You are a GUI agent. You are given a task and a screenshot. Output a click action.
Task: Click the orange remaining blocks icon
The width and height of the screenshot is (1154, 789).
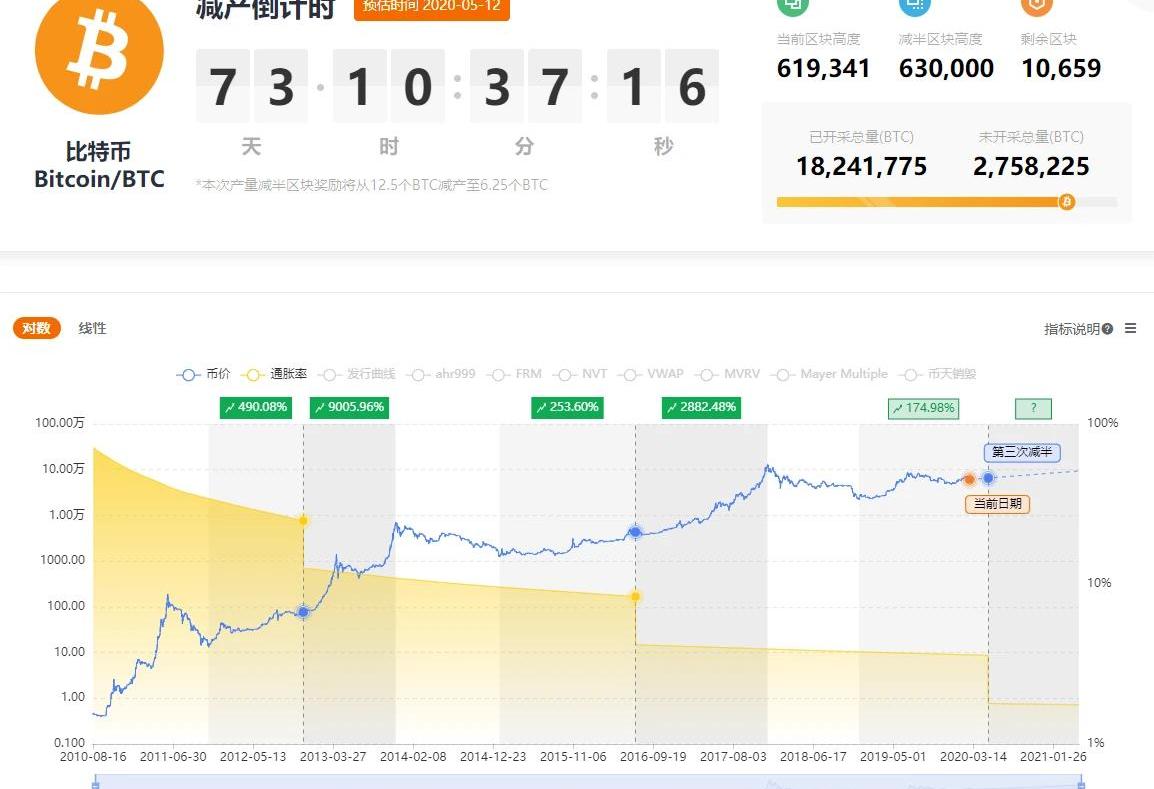(x=1037, y=5)
